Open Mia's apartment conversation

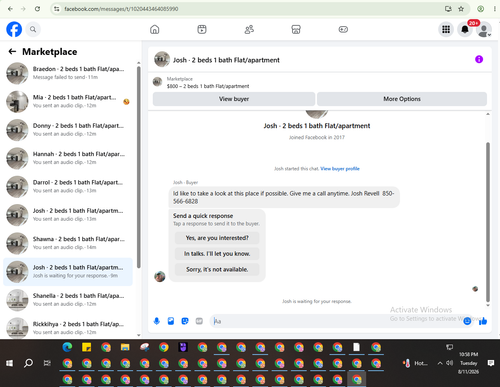pyautogui.click(x=68, y=101)
